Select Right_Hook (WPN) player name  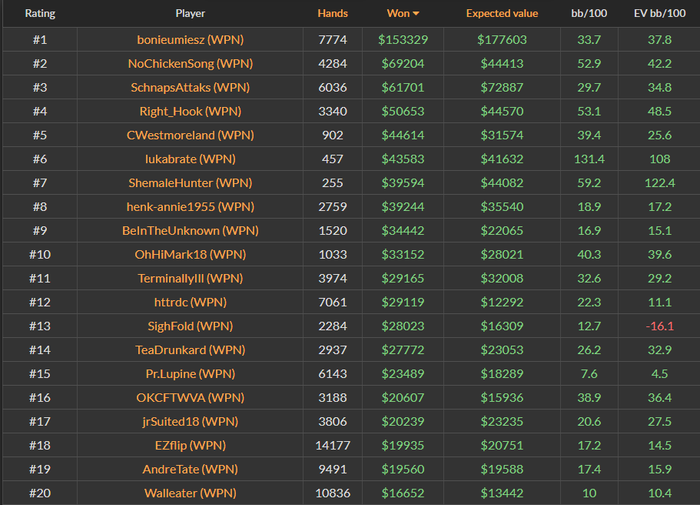[190, 111]
